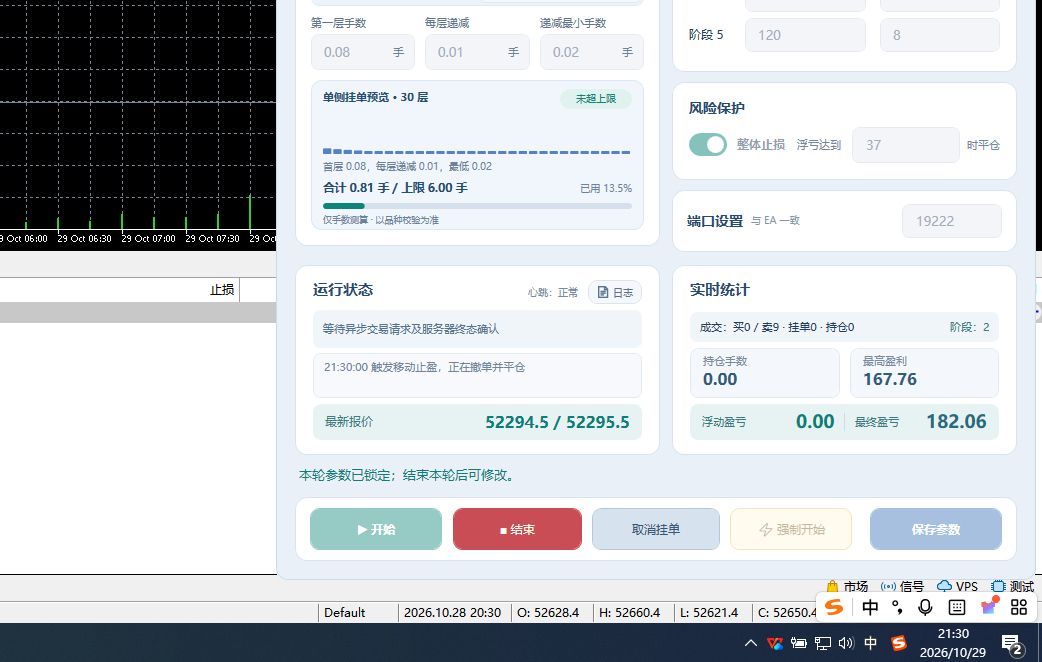Click the grey selected row under 止损 header
This screenshot has width=1042, height=662.
click(138, 312)
